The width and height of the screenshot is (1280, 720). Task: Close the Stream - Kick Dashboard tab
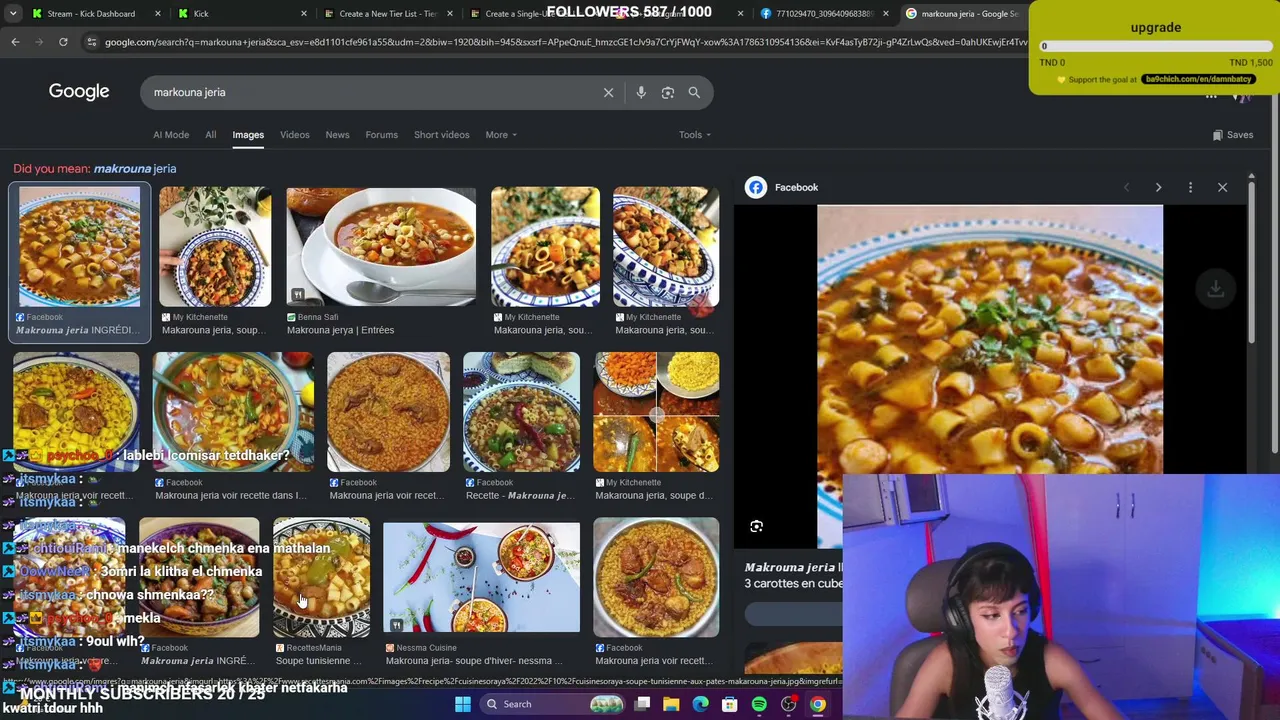pos(158,14)
